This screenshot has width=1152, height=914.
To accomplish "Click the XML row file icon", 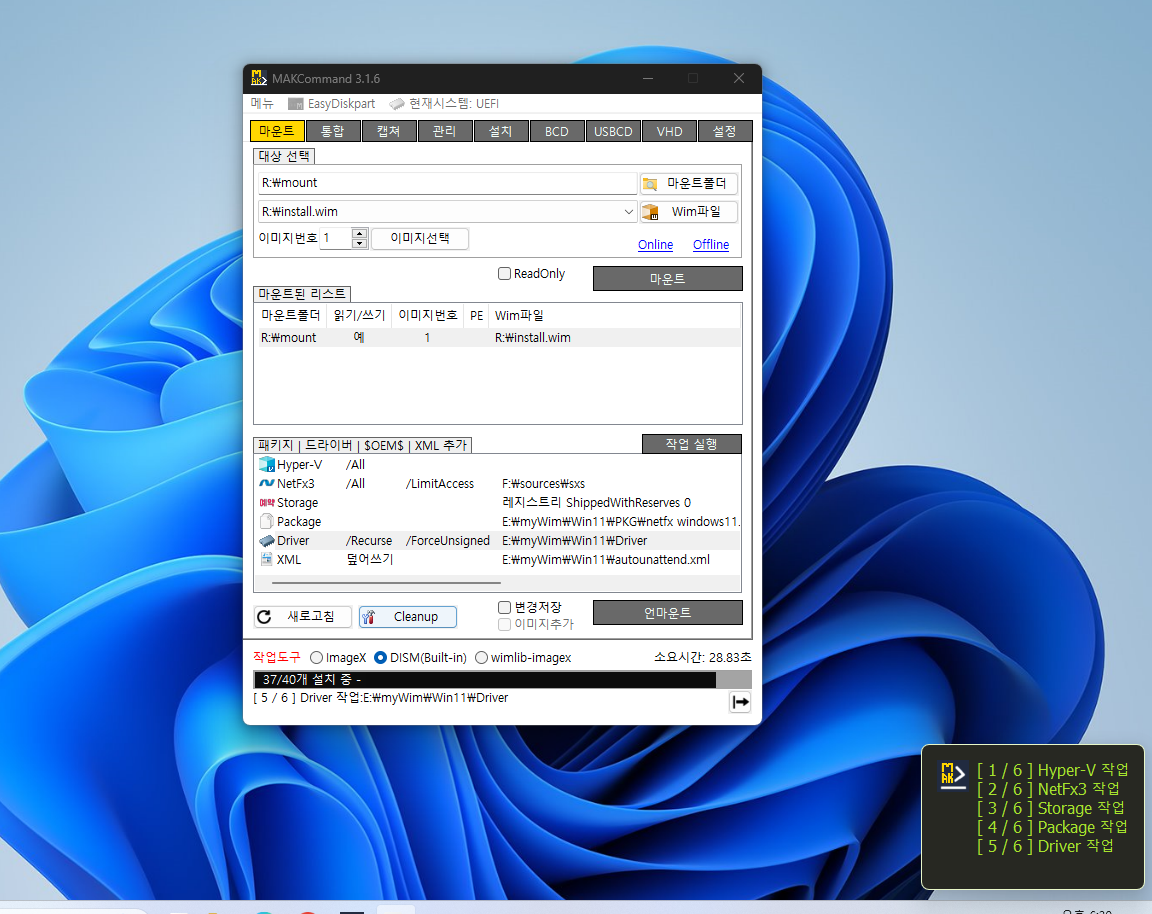I will 267,559.
